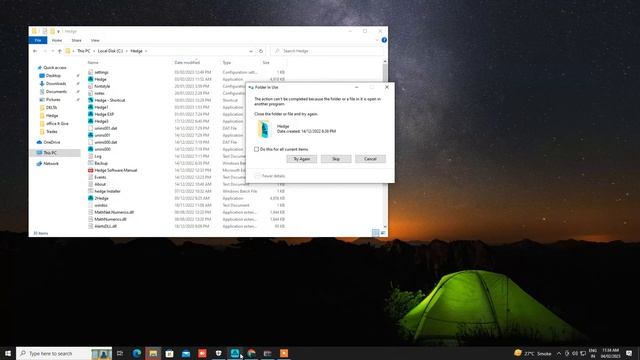
Task: Open Downloads in Quick access
Action: (56, 84)
